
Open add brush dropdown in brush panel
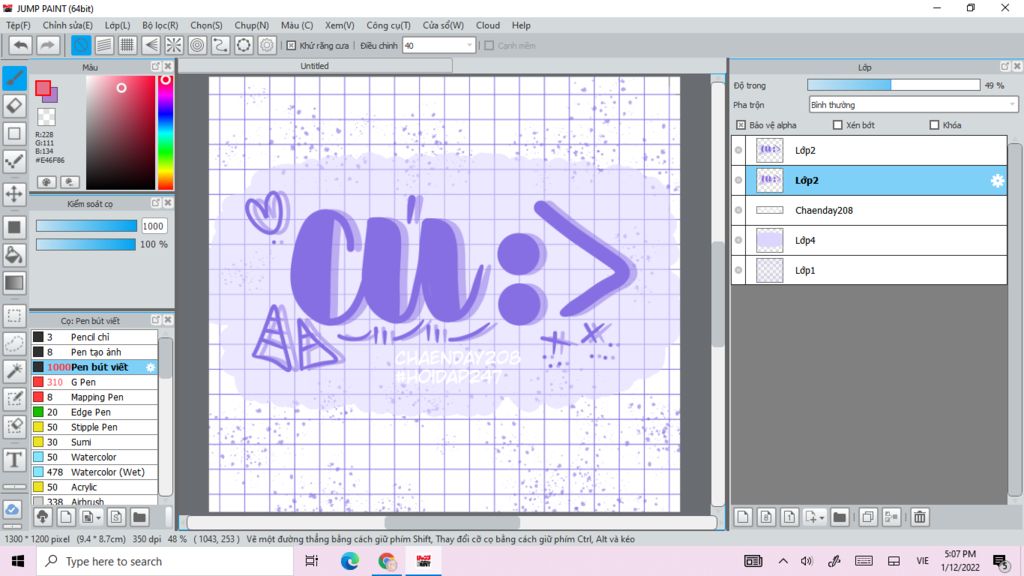coord(99,517)
